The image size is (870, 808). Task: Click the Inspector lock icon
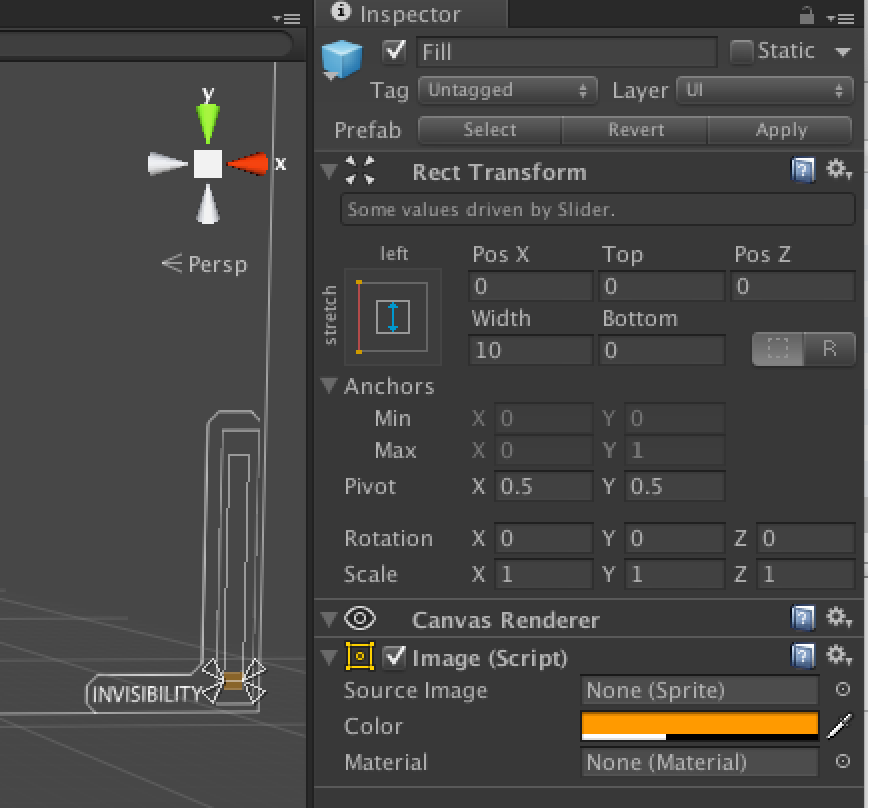807,15
